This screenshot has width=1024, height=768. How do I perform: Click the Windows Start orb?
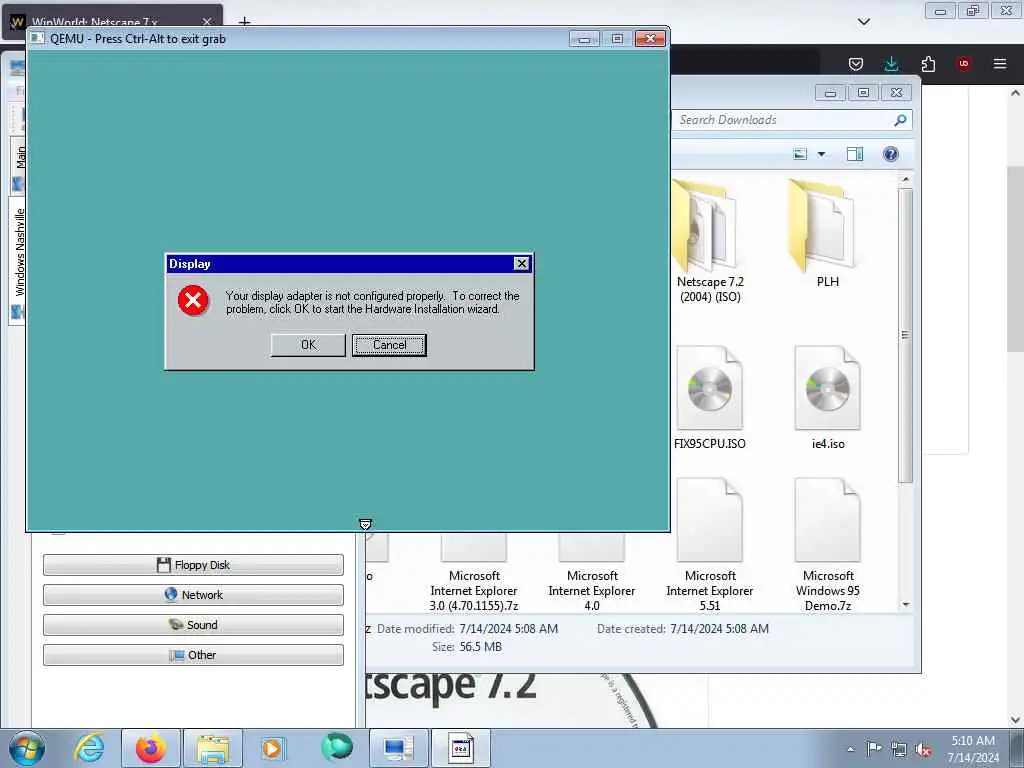pyautogui.click(x=27, y=748)
